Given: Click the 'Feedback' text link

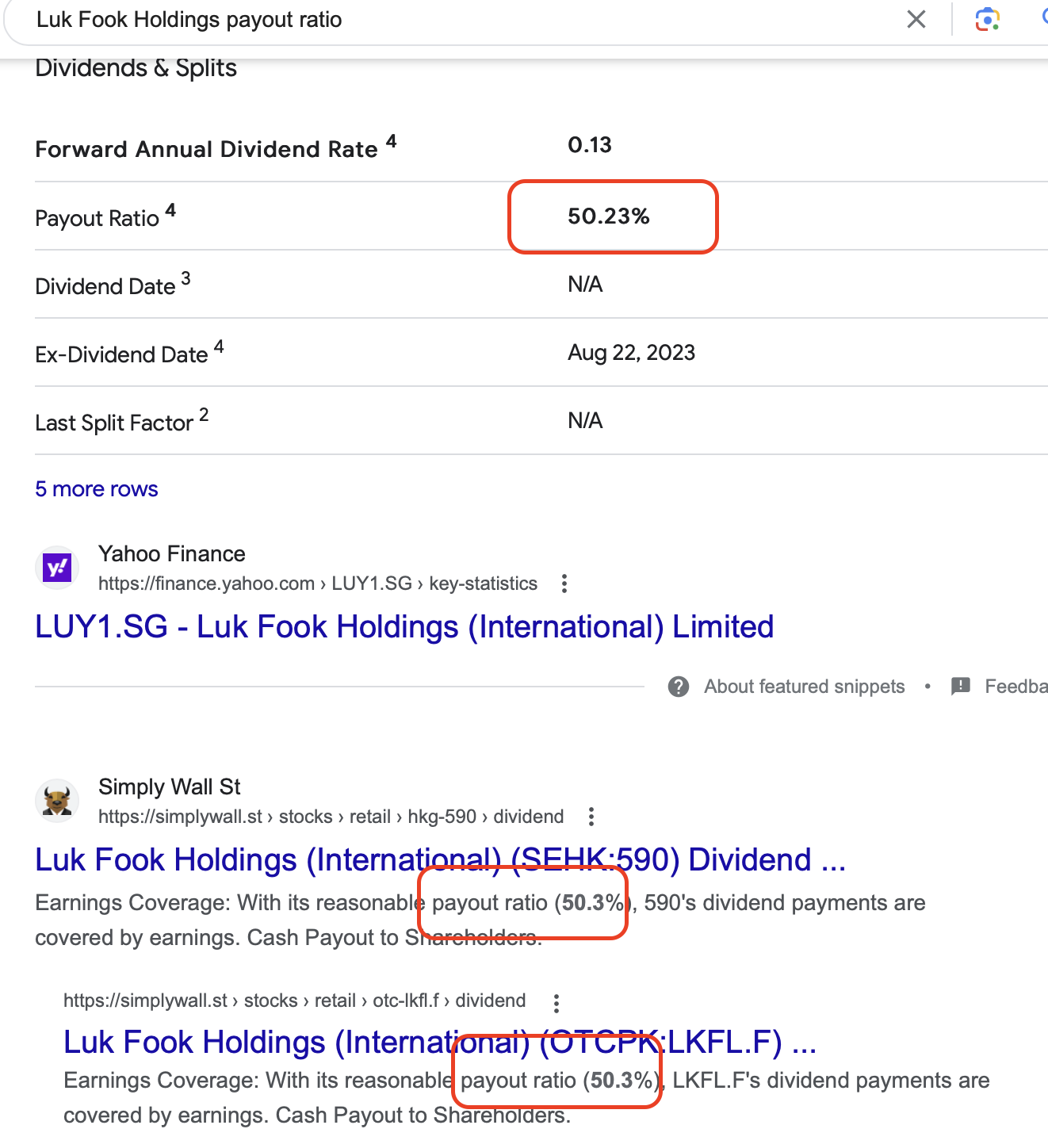Looking at the screenshot, I should (x=1016, y=687).
